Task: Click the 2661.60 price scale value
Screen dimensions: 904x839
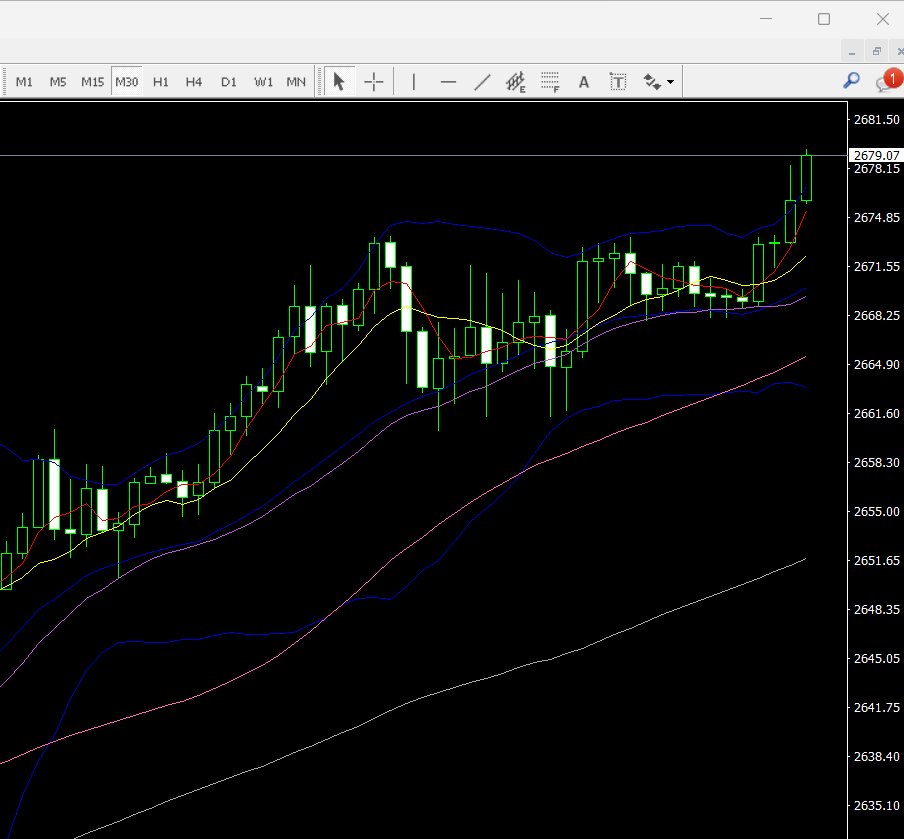Action: [x=876, y=413]
